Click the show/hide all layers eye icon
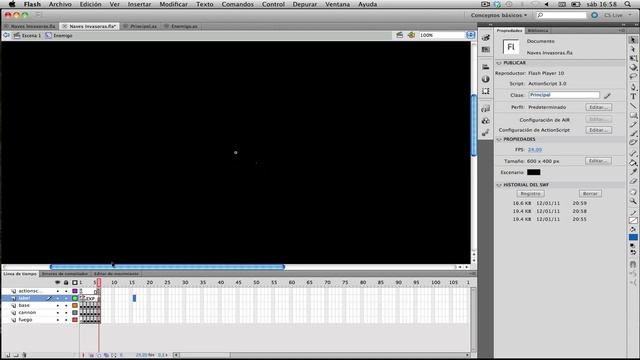The height and width of the screenshot is (360, 640). coord(58,282)
